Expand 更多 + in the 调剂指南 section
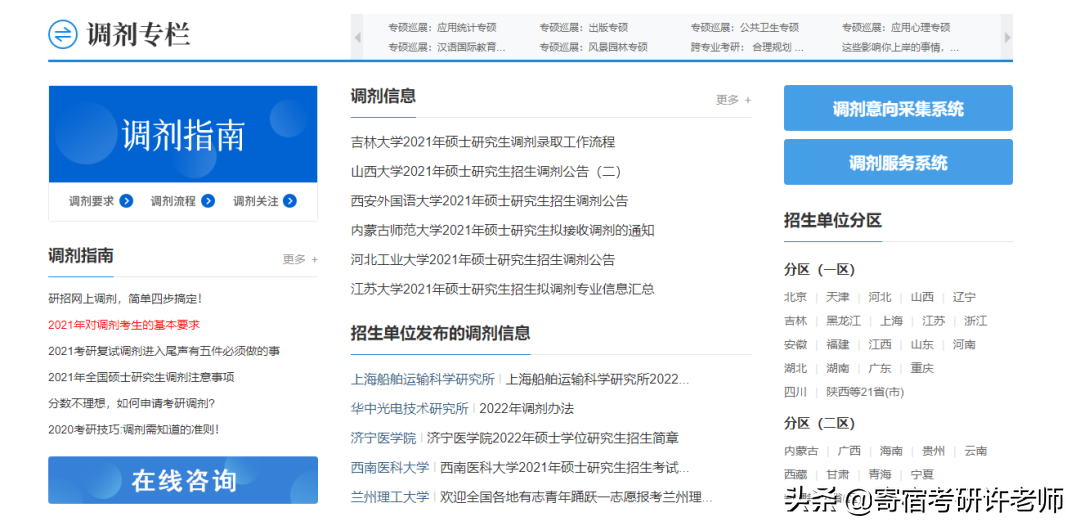The height and width of the screenshot is (530, 1080). [x=300, y=259]
